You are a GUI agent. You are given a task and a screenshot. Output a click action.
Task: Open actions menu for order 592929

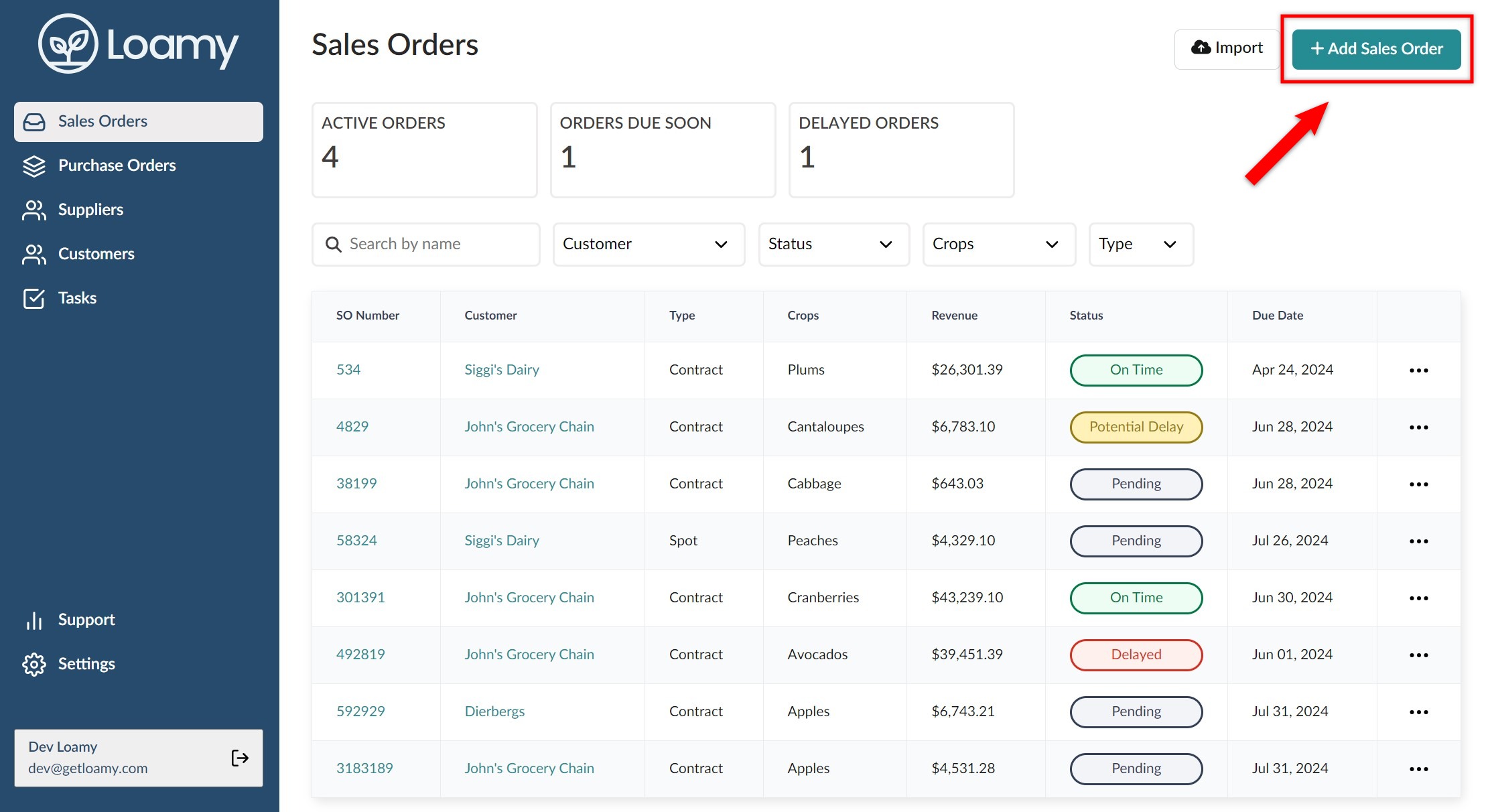pyautogui.click(x=1418, y=712)
